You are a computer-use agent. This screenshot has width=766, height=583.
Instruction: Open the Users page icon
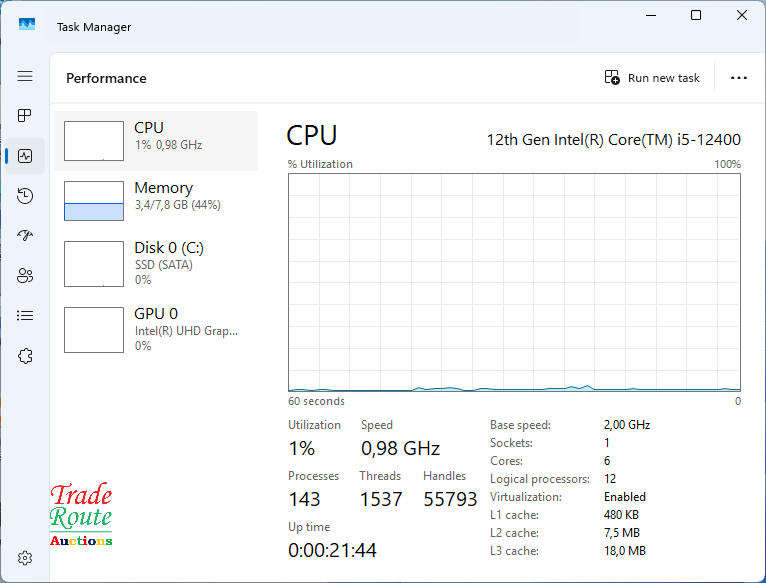[25, 275]
